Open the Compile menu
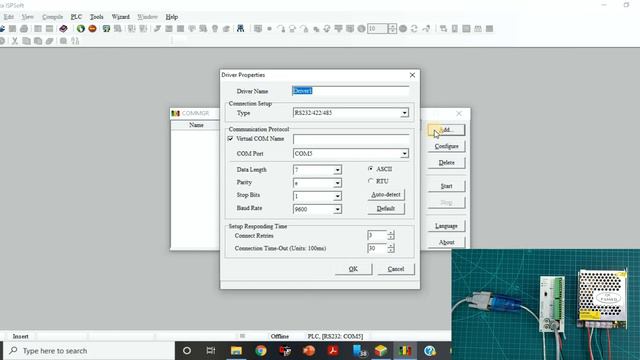The width and height of the screenshot is (640, 360). click(53, 17)
